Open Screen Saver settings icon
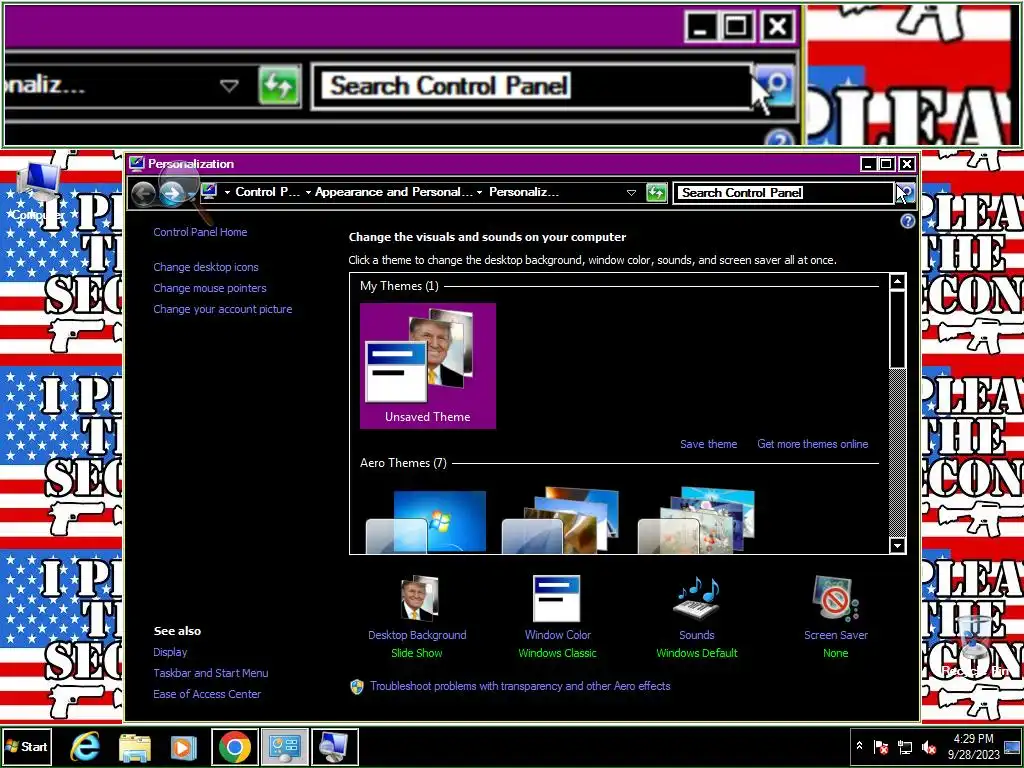 point(836,598)
